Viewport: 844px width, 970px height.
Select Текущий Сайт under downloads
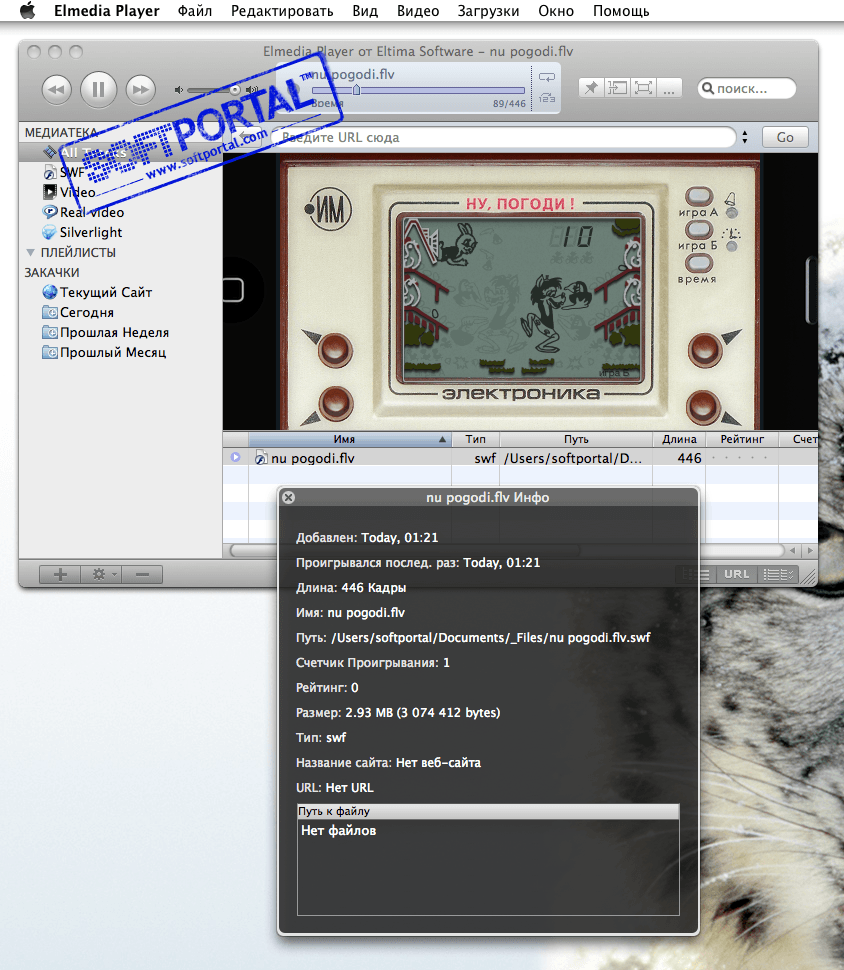point(106,292)
